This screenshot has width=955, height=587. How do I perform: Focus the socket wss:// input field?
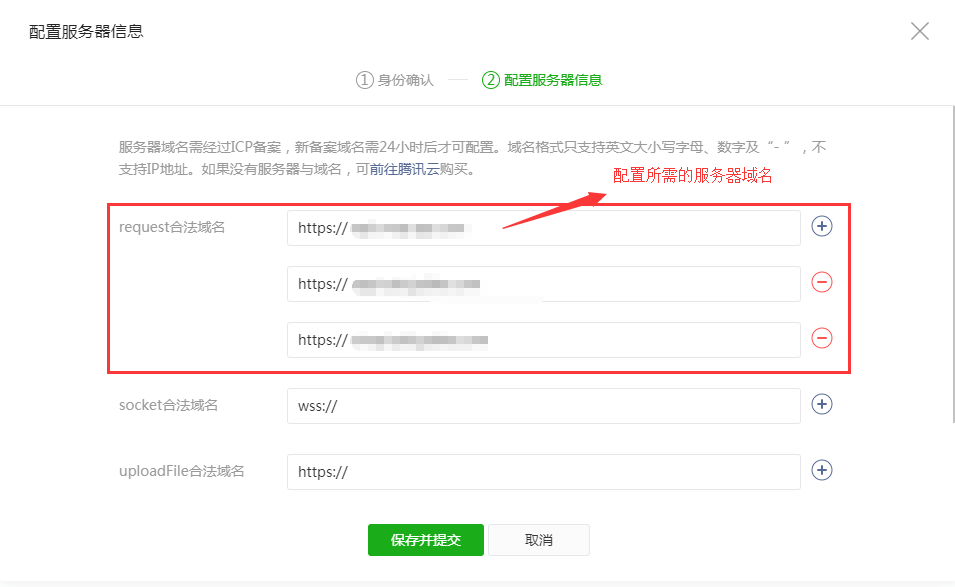(x=543, y=406)
